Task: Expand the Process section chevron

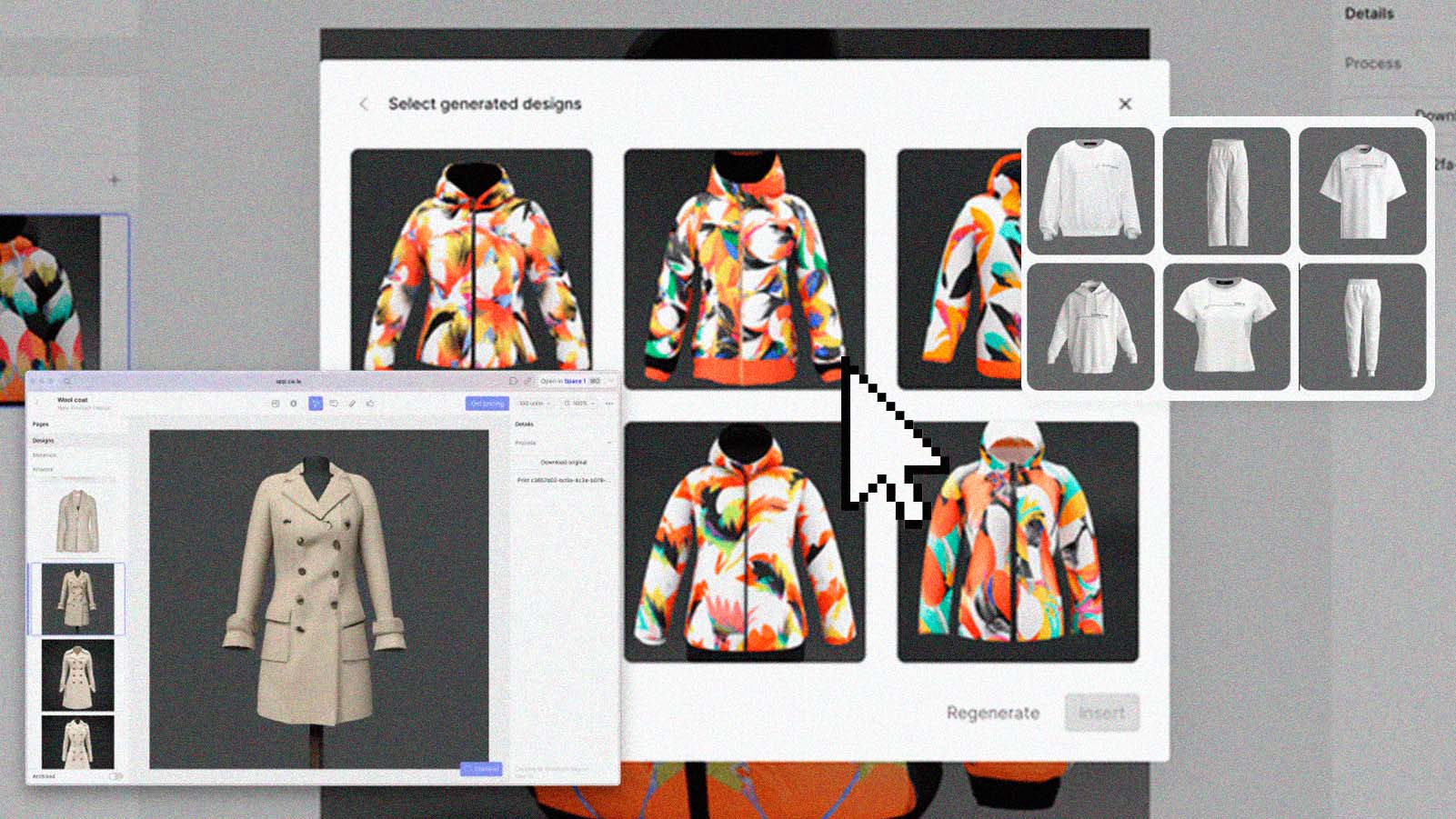Action: [x=608, y=443]
